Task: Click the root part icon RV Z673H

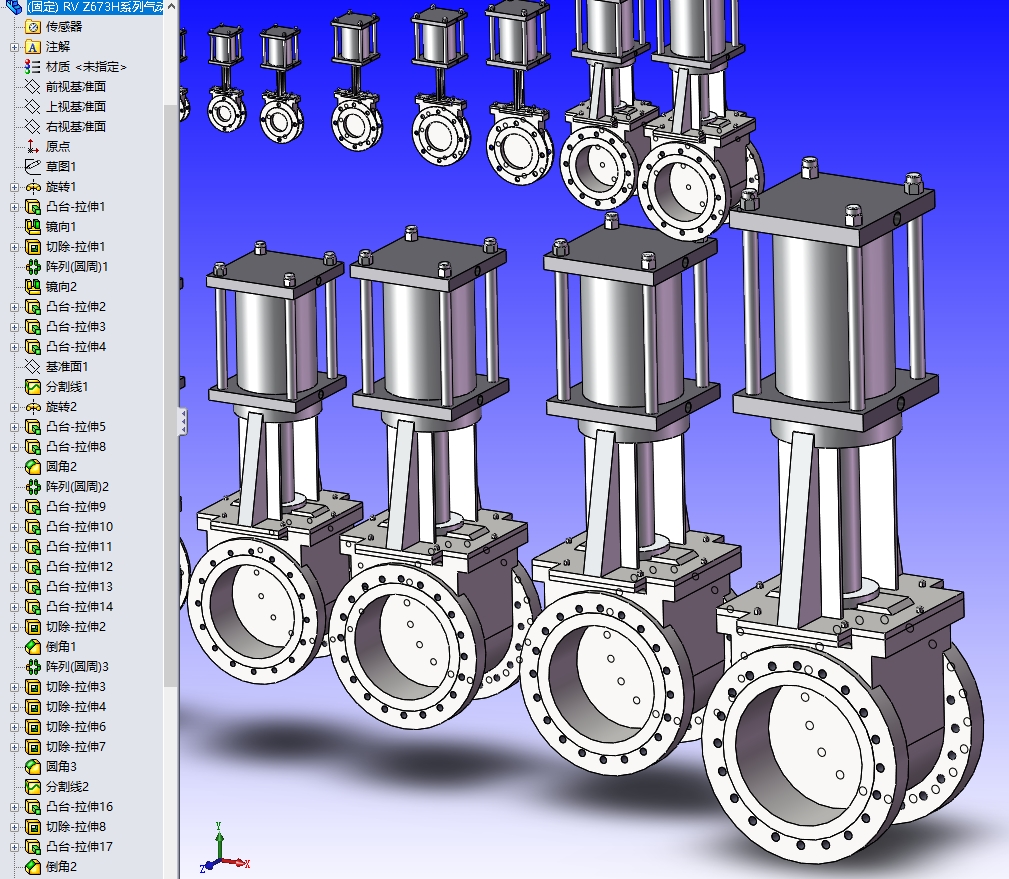Action: point(14,6)
